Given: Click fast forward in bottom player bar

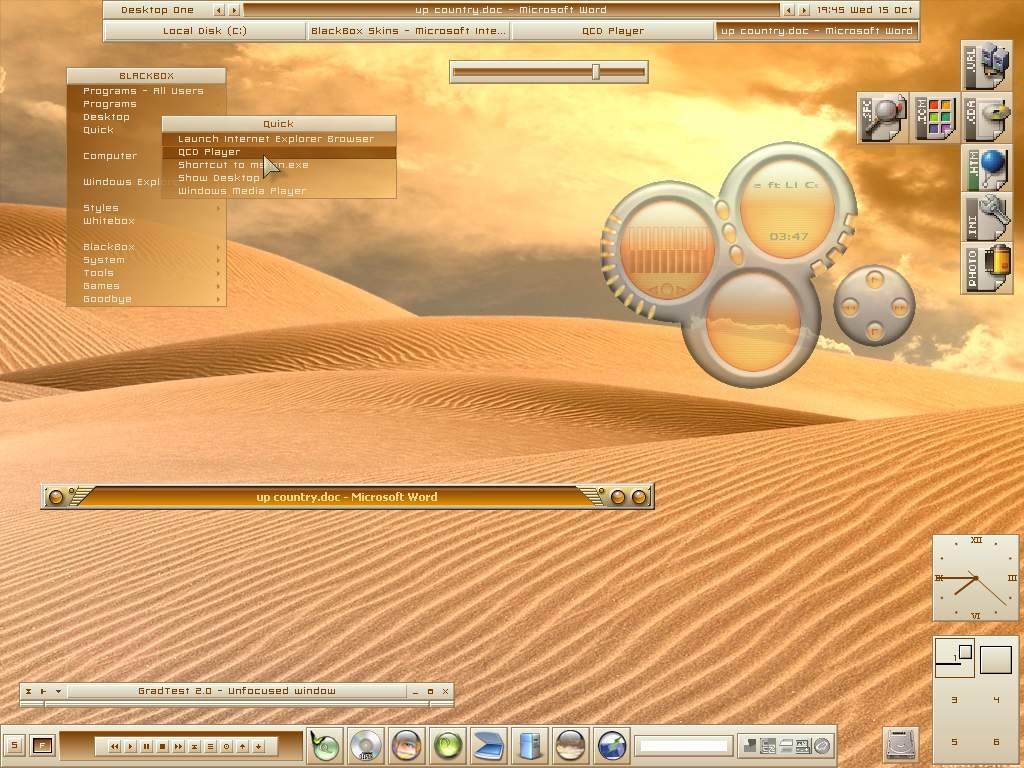Looking at the screenshot, I should pyautogui.click(x=179, y=746).
